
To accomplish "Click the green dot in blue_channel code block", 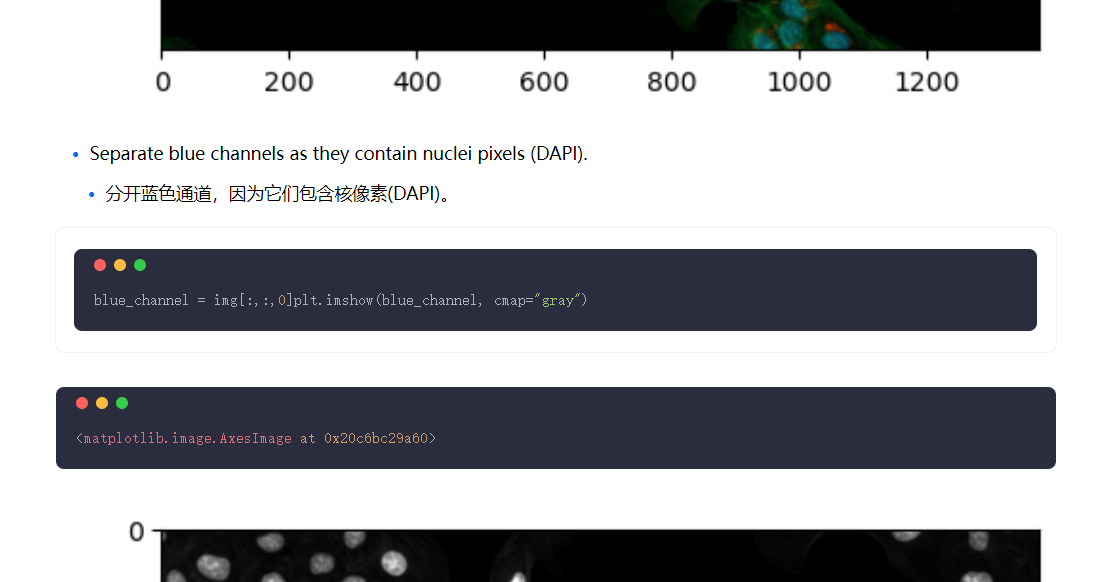I will click(140, 265).
